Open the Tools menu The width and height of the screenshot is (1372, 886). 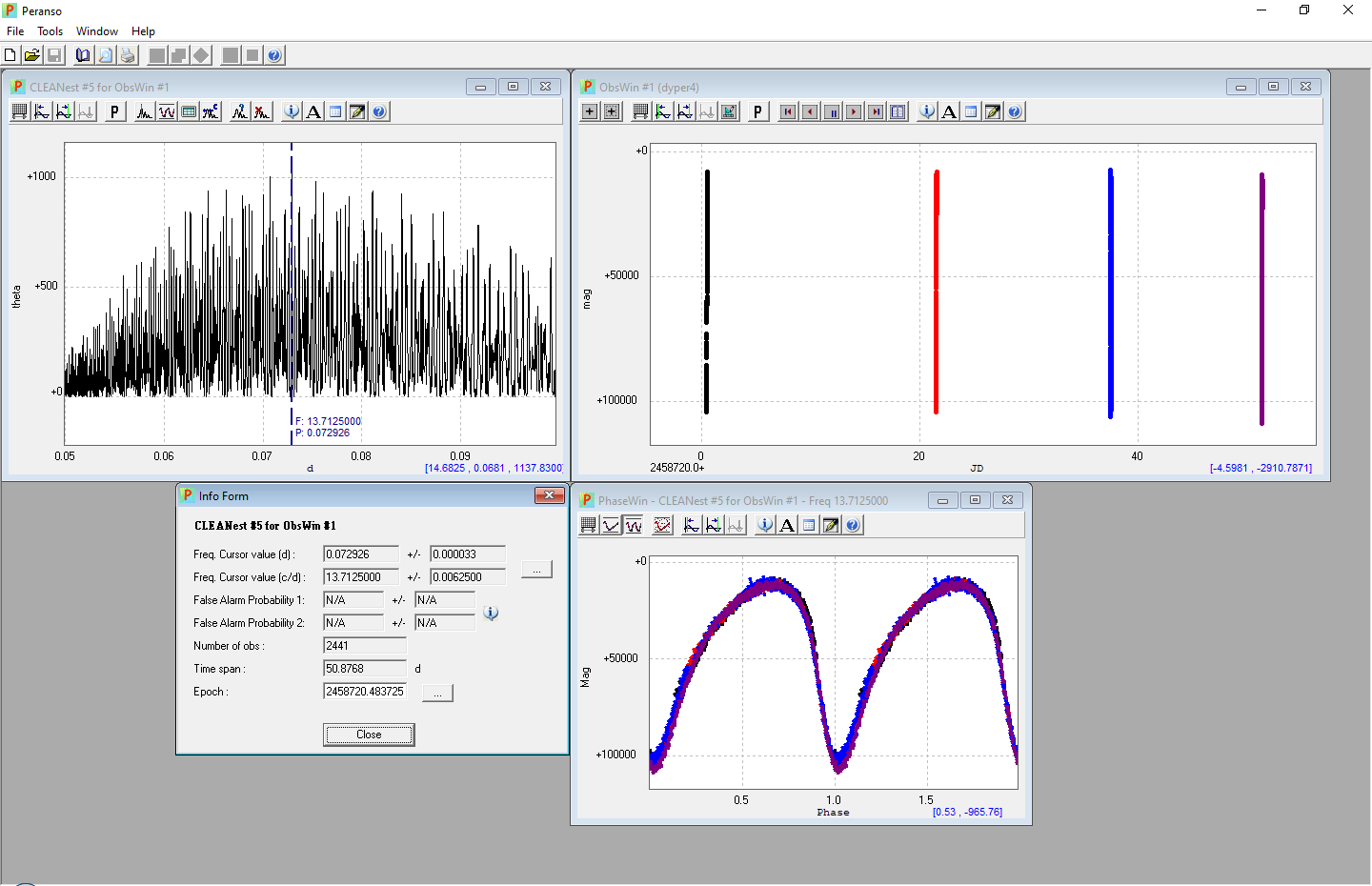point(50,31)
